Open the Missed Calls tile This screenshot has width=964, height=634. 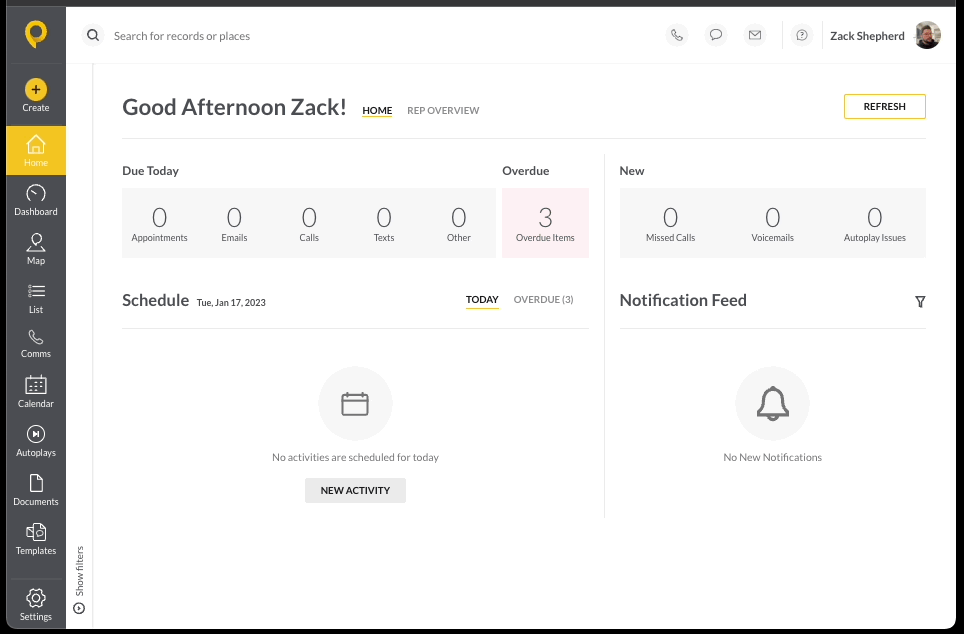(671, 223)
